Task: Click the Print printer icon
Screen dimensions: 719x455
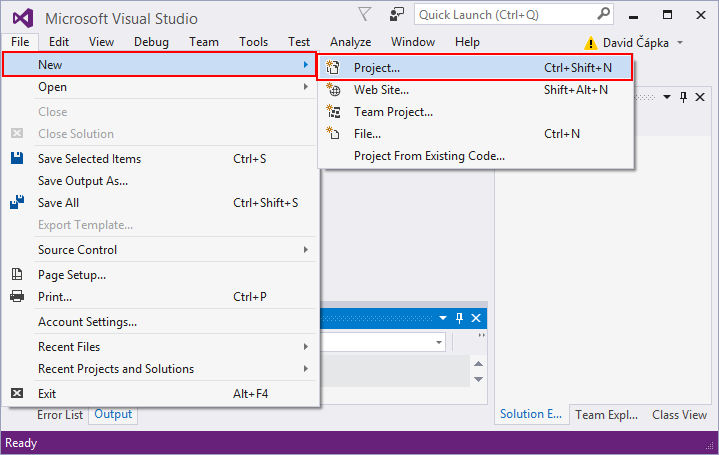Action: point(17,296)
